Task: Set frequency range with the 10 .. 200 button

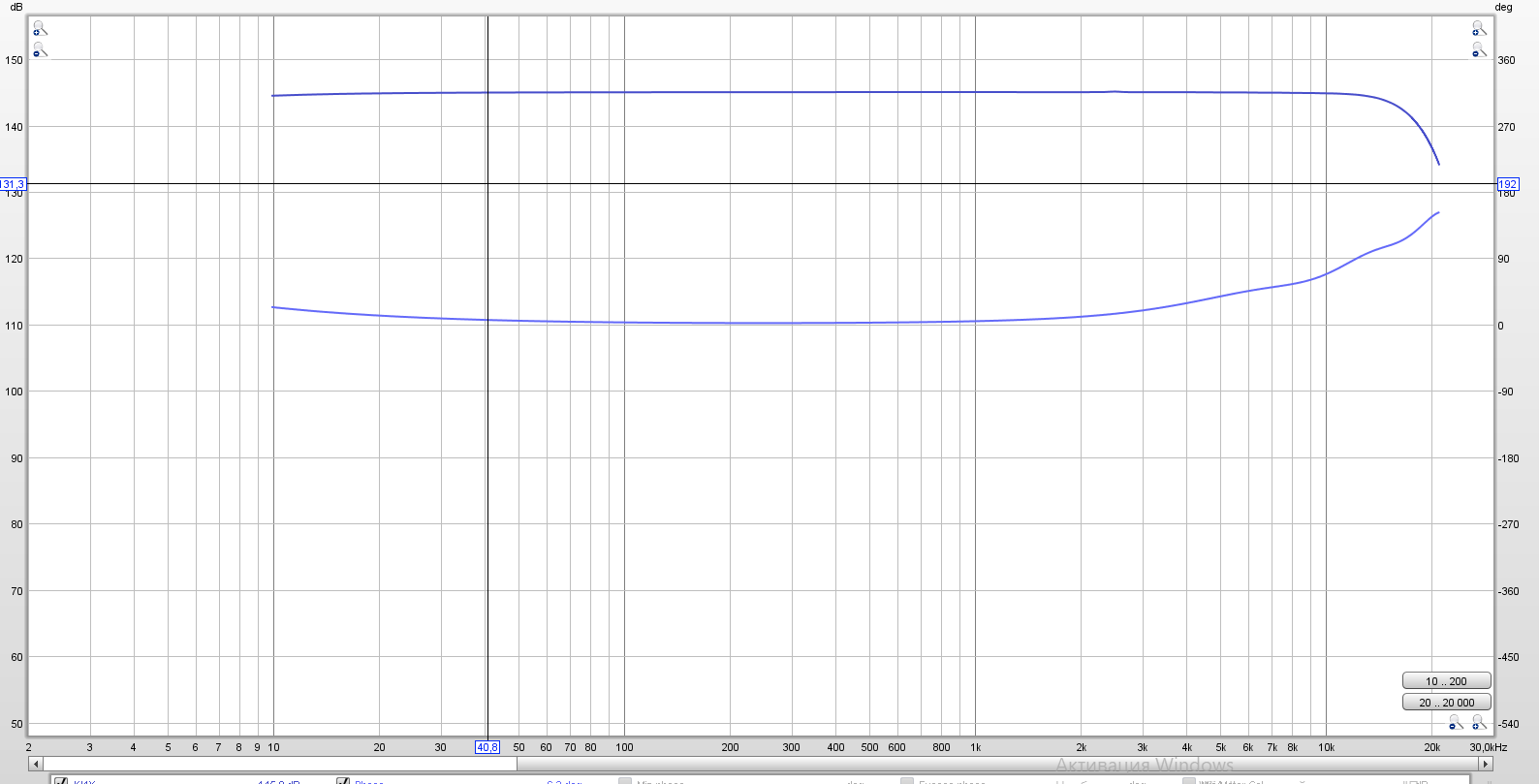Action: 1446,681
